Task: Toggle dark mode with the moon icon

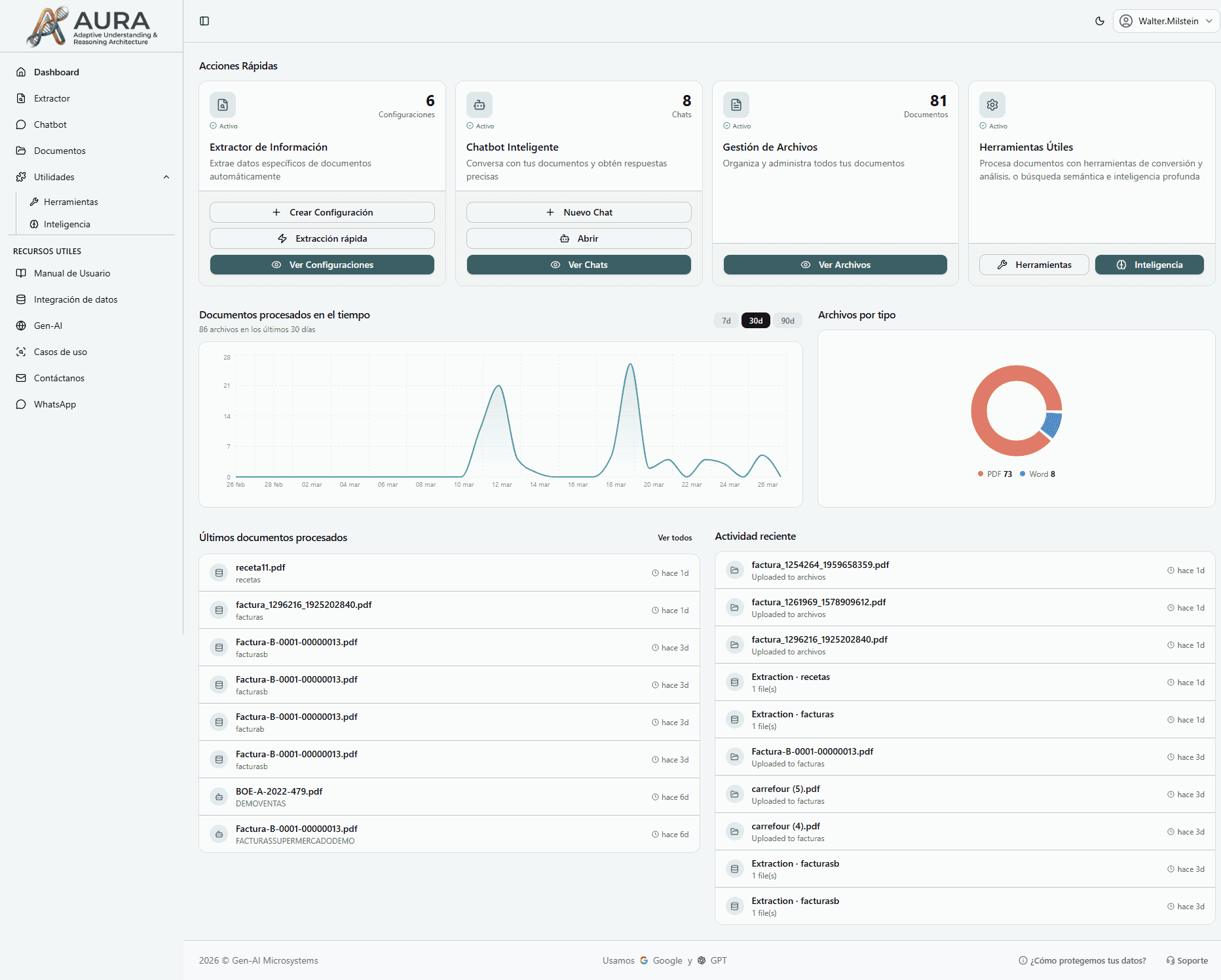Action: [x=1099, y=21]
